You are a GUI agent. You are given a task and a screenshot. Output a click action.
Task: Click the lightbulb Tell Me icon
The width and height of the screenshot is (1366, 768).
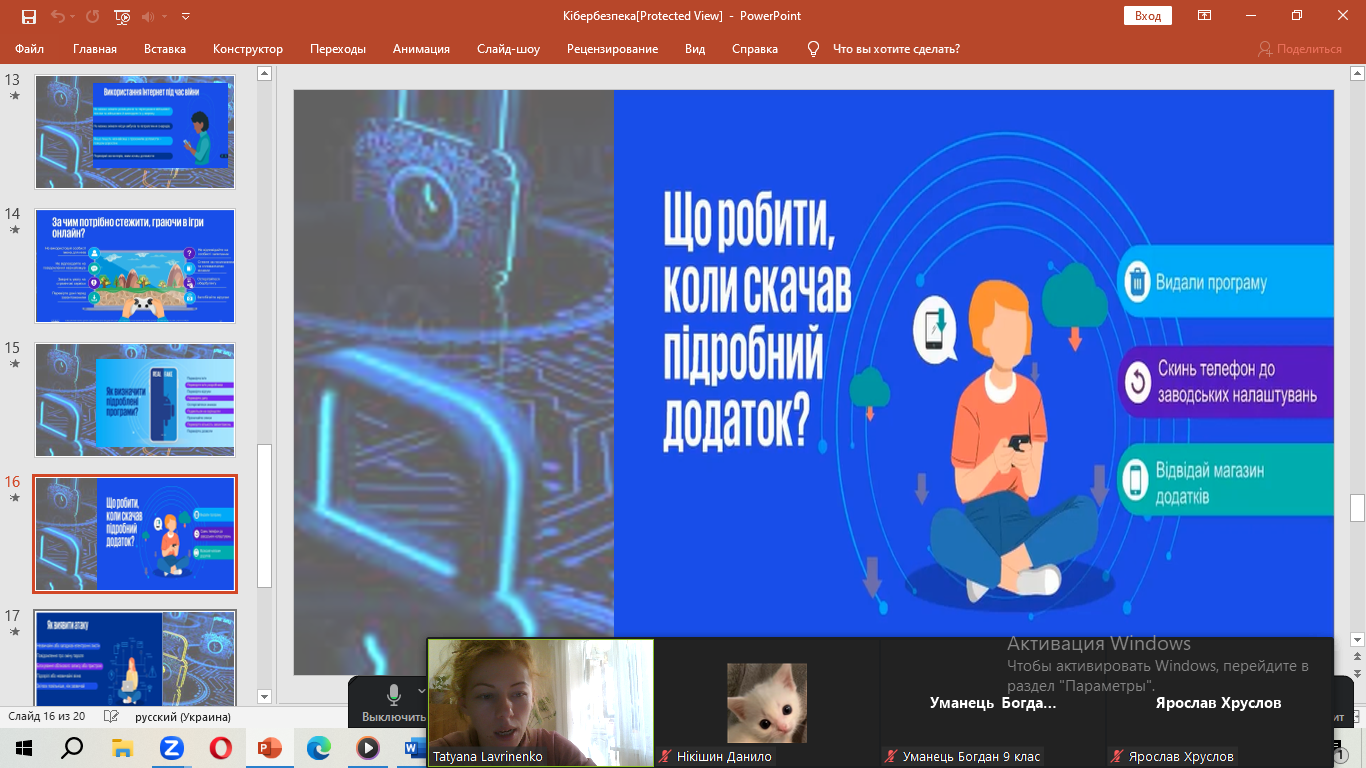tap(814, 49)
